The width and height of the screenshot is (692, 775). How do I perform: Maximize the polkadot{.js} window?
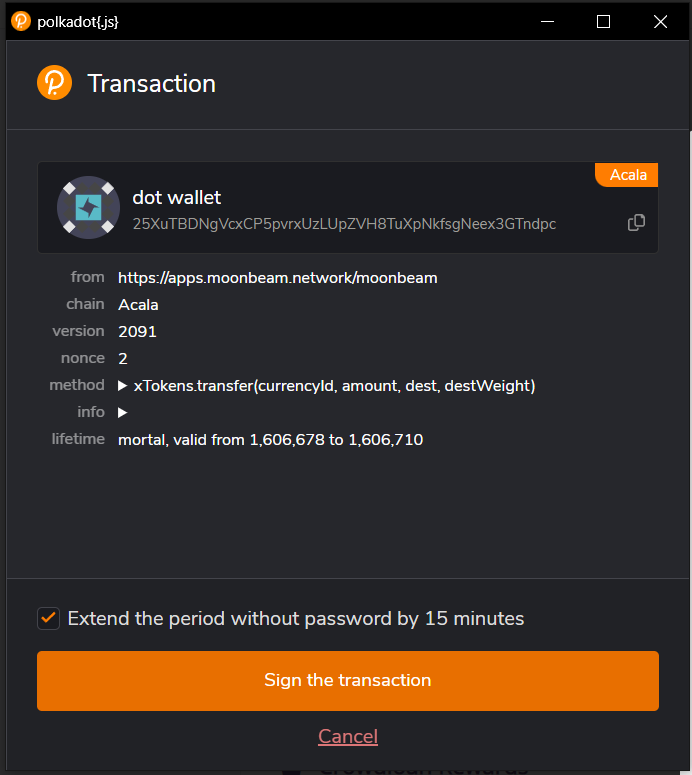[603, 21]
